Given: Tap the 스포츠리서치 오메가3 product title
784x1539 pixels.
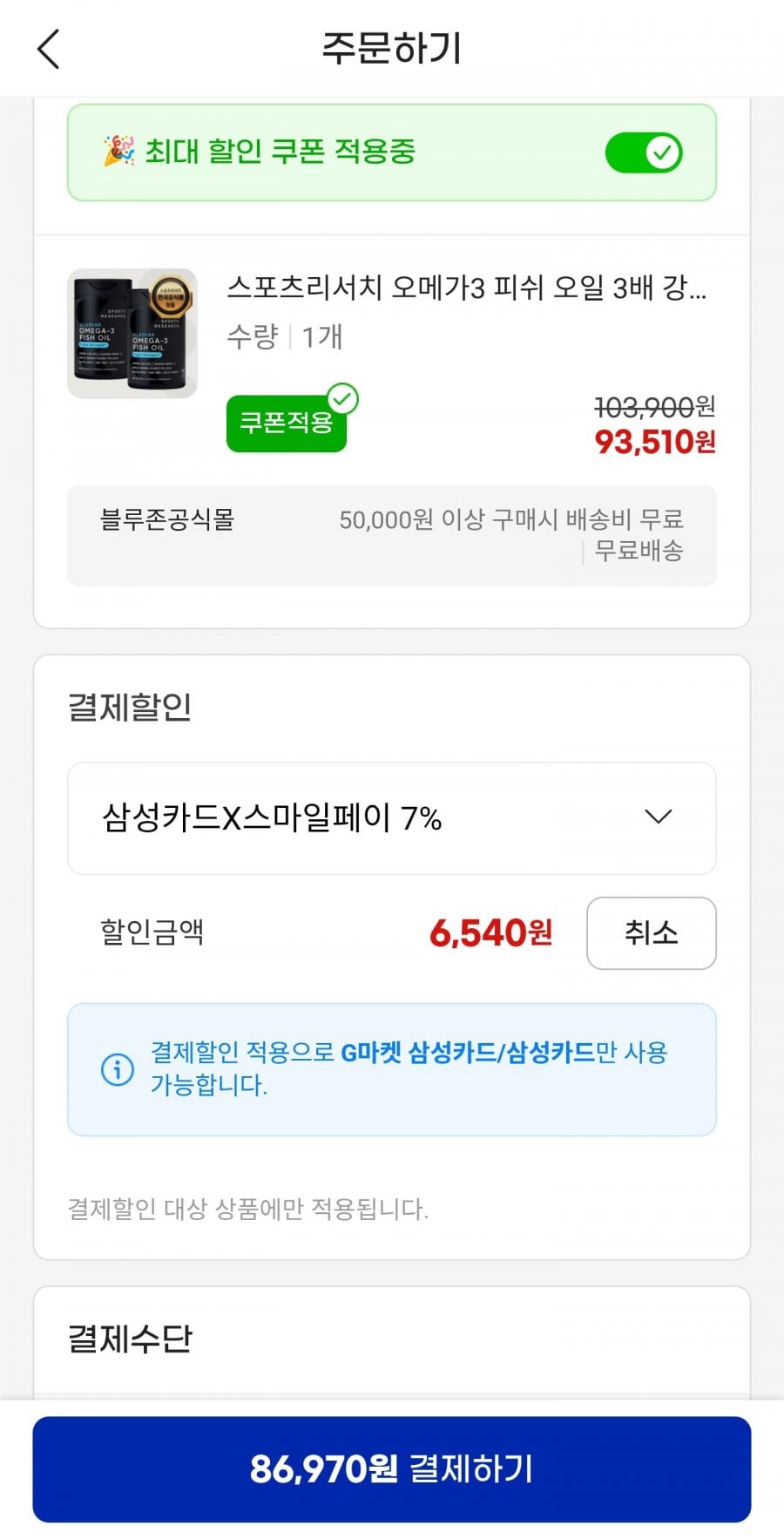Looking at the screenshot, I should [x=467, y=288].
